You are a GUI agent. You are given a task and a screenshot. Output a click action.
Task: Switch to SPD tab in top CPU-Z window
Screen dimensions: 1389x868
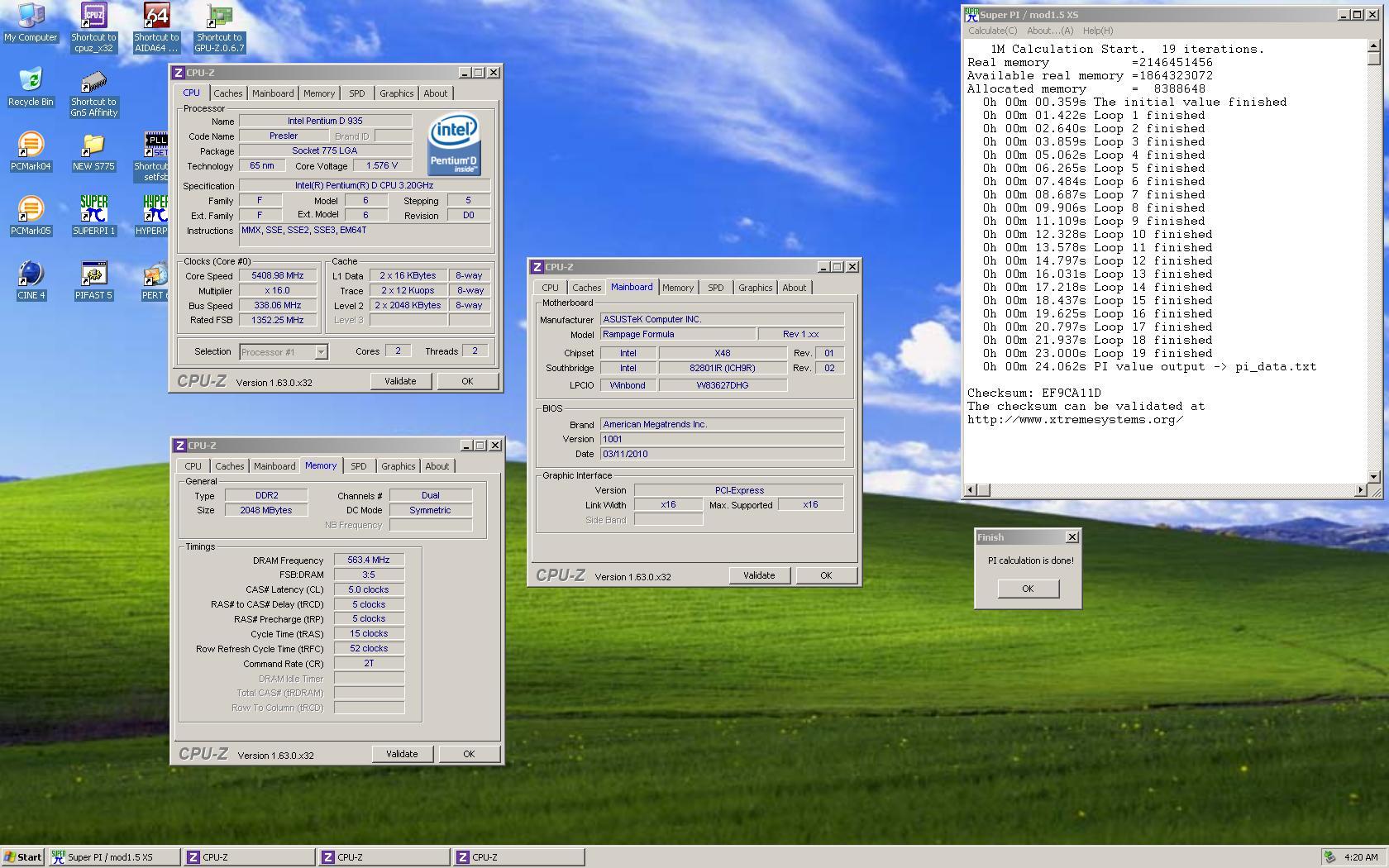[x=356, y=93]
